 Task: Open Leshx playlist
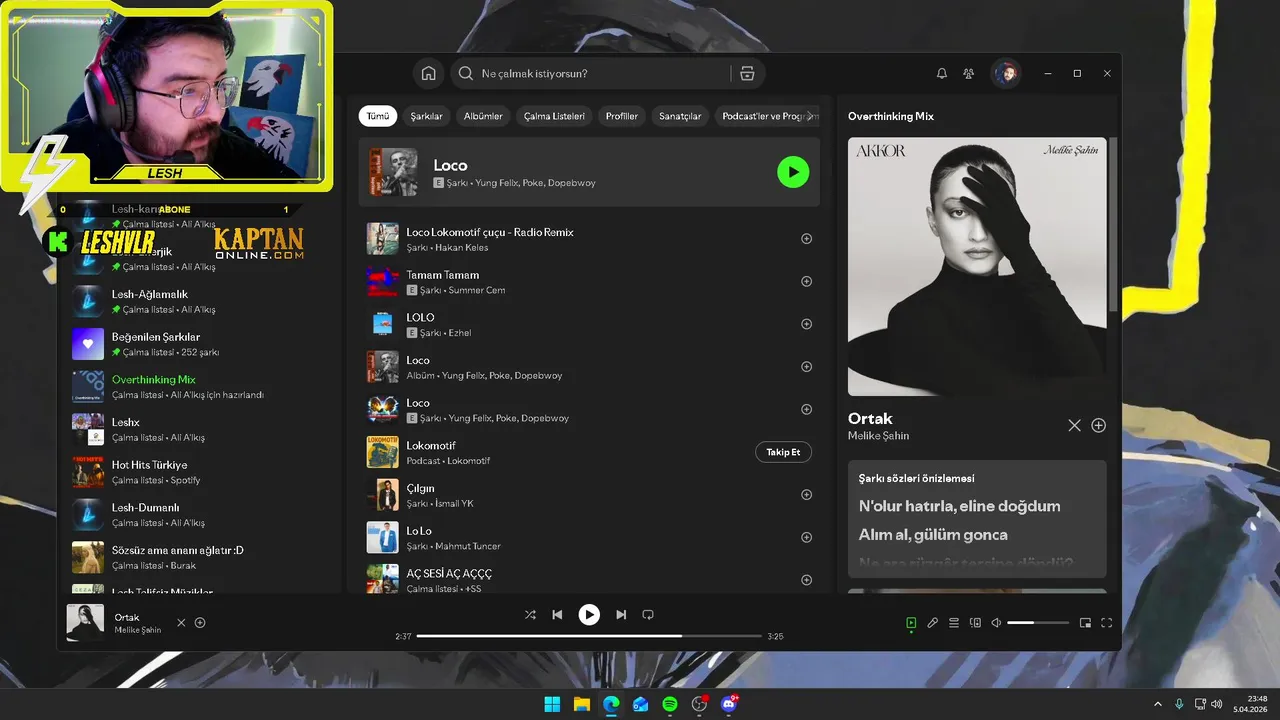(x=199, y=429)
